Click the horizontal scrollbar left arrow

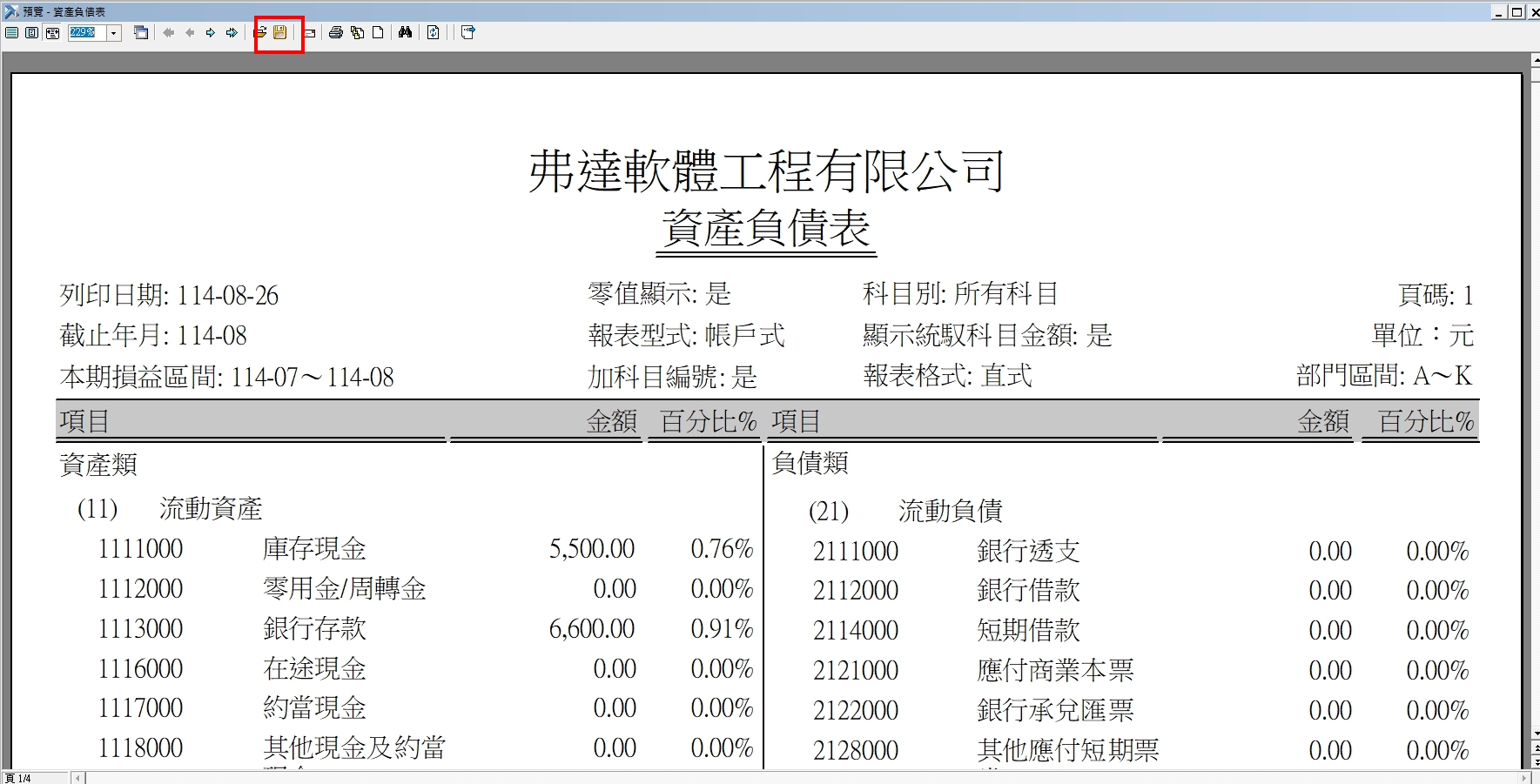click(x=77, y=778)
